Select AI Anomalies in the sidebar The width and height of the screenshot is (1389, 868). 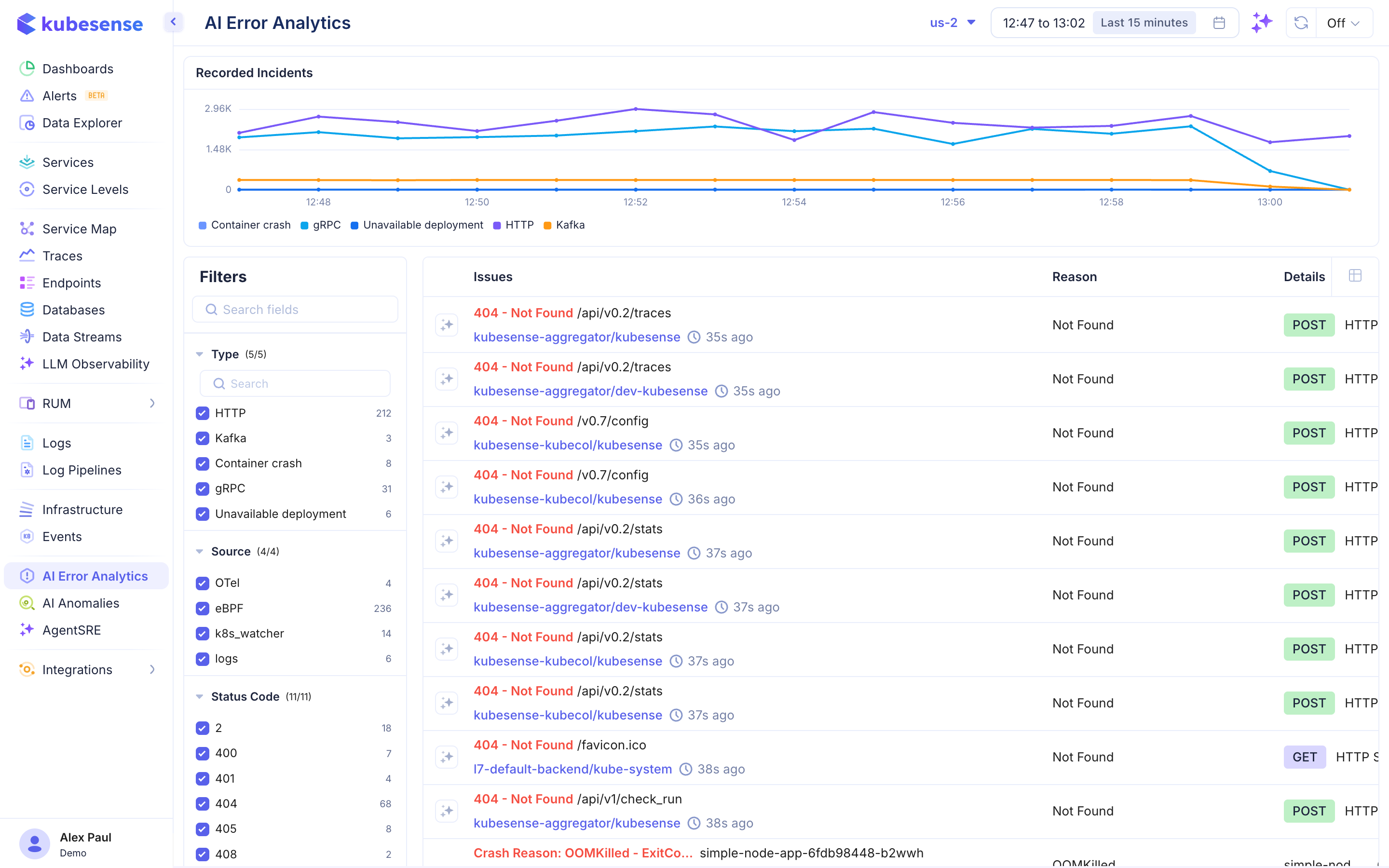[x=81, y=603]
